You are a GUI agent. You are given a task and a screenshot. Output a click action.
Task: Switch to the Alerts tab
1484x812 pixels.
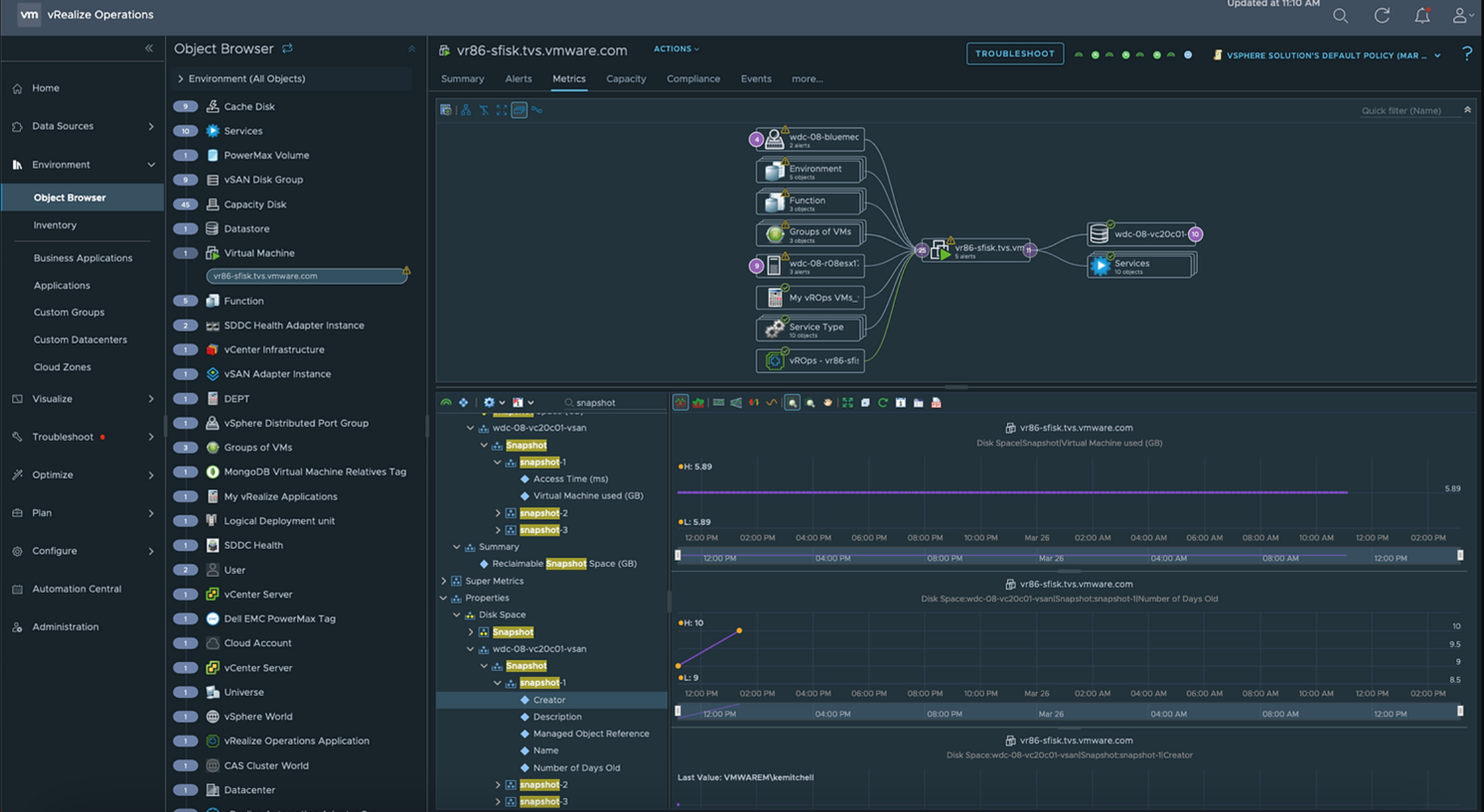point(518,79)
